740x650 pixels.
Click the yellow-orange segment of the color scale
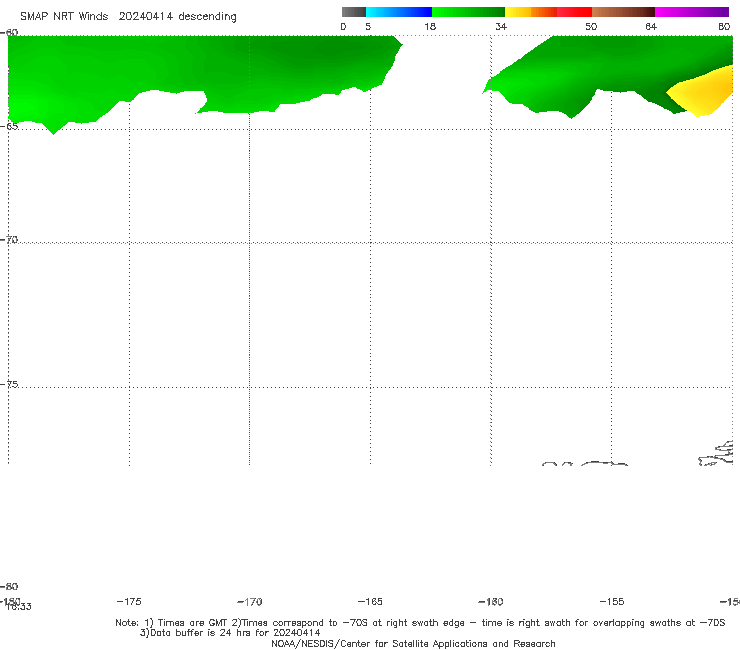click(531, 12)
